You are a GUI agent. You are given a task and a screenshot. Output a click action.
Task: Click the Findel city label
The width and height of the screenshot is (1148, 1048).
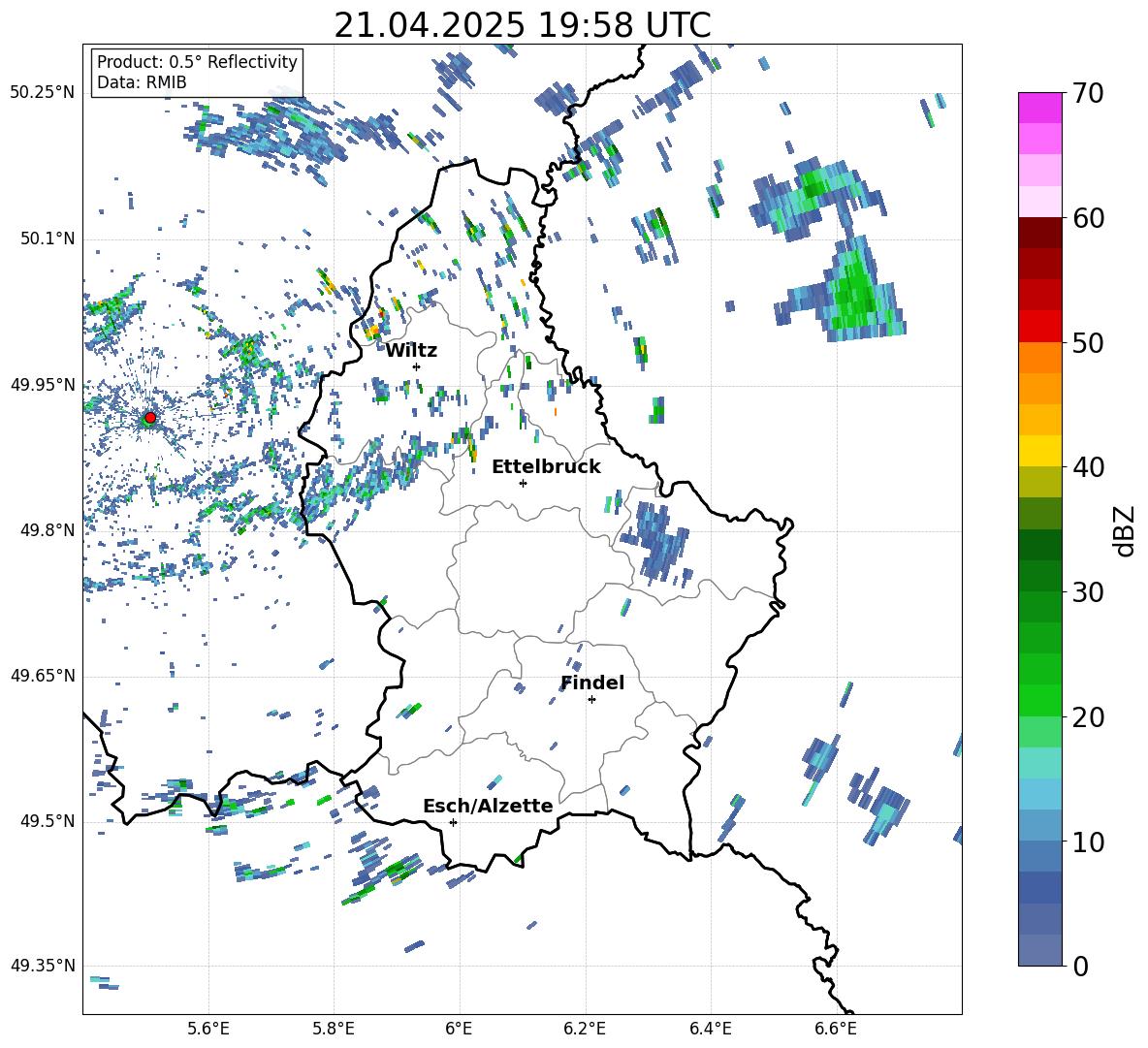coord(592,683)
